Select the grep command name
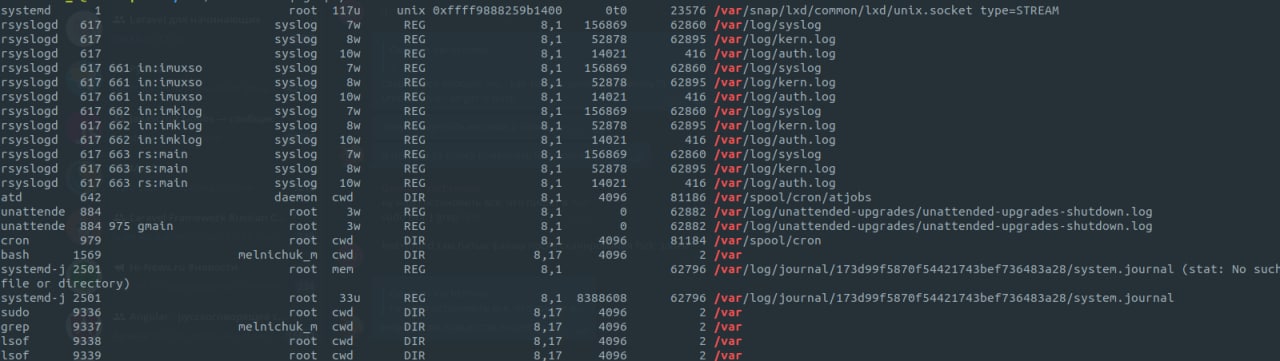Image resolution: width=1280 pixels, height=361 pixels. [15, 327]
